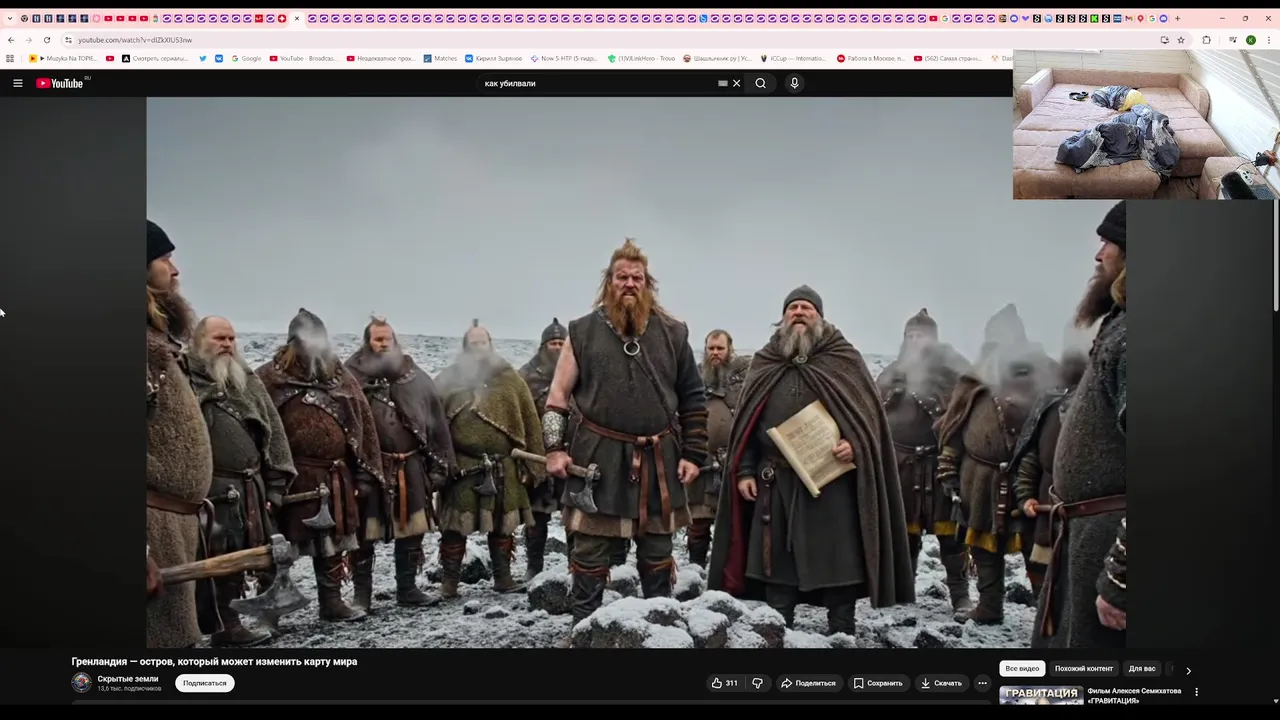
Task: Select the Для вас filter chip
Action: click(1142, 668)
